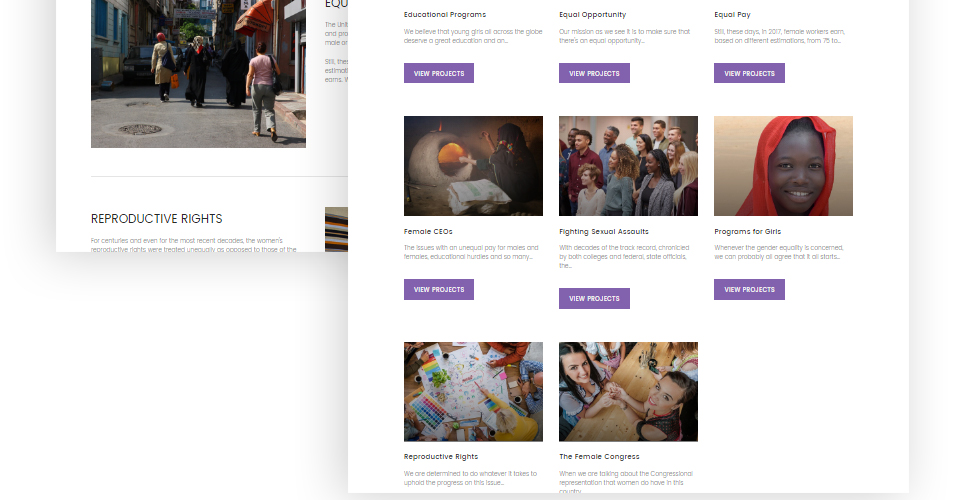965x500 pixels.
Task: Click the Educational Programs title
Action: coord(445,15)
